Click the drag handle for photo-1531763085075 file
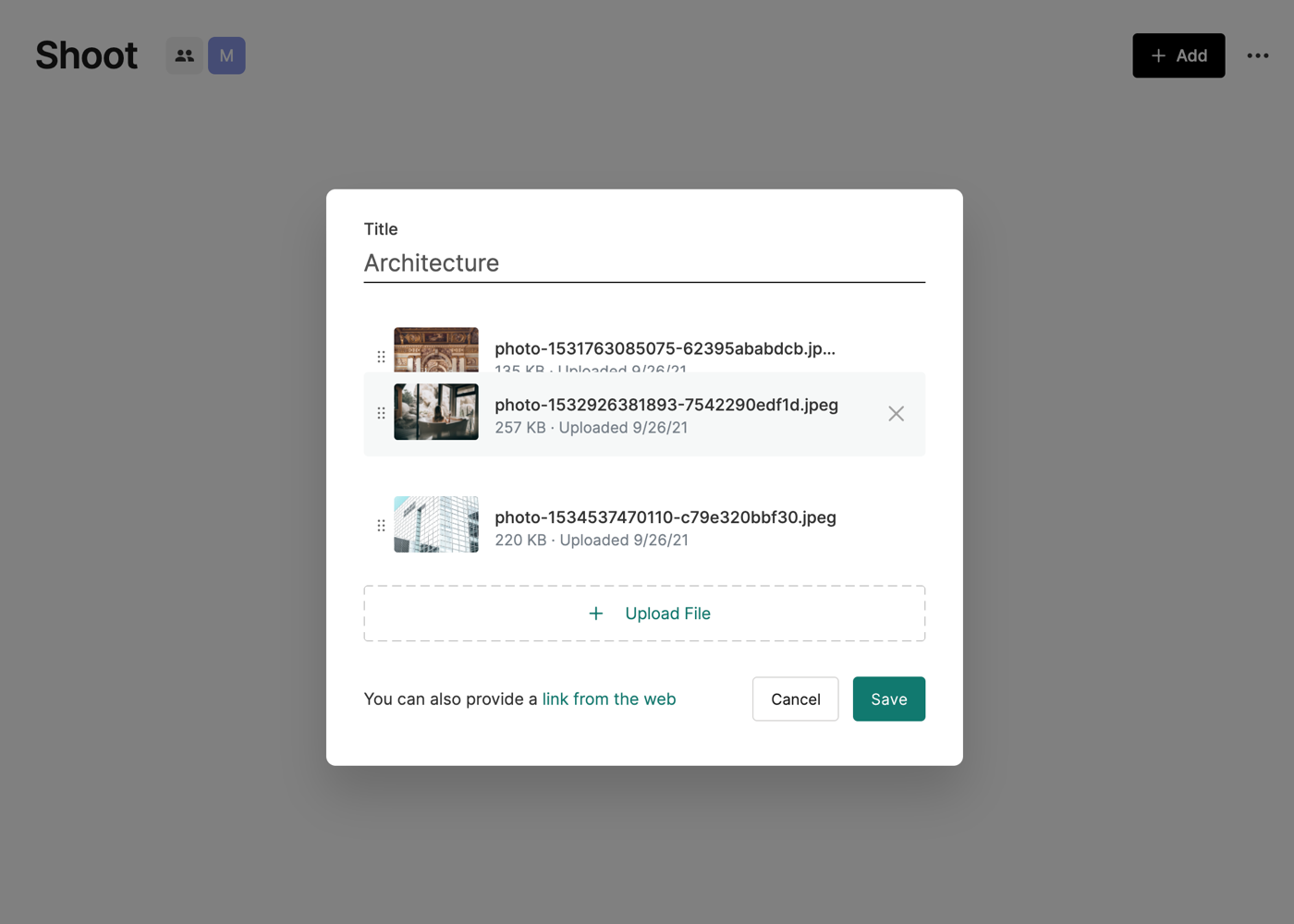 tap(381, 357)
